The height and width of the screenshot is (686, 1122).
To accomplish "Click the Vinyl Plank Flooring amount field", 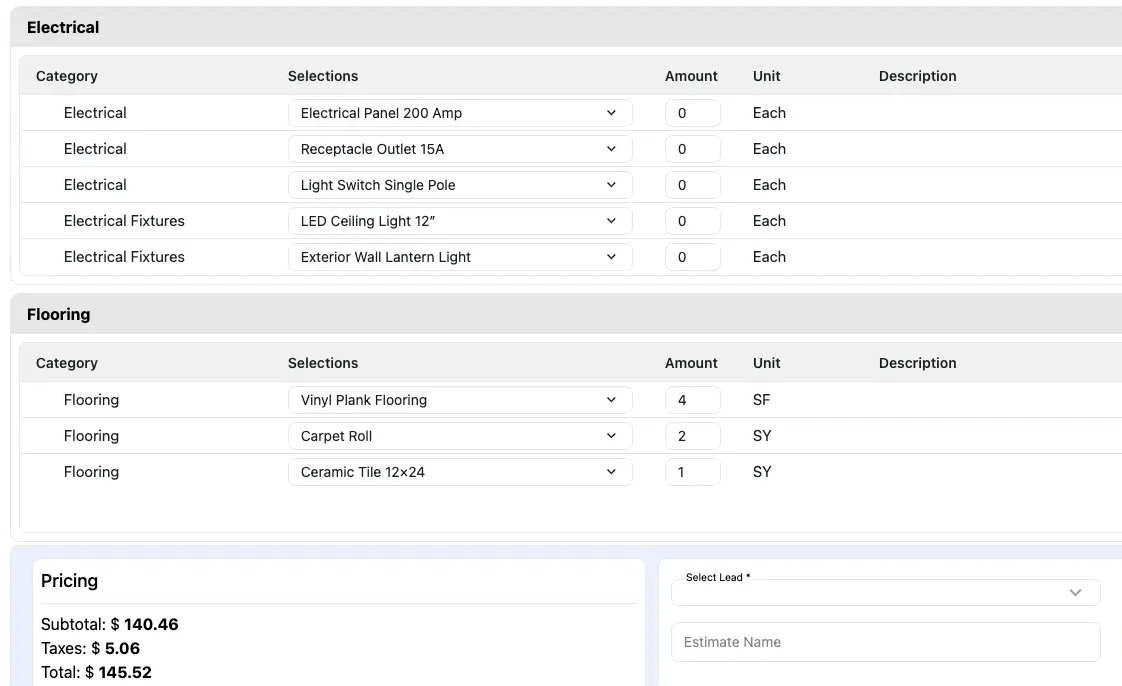I will point(692,400).
